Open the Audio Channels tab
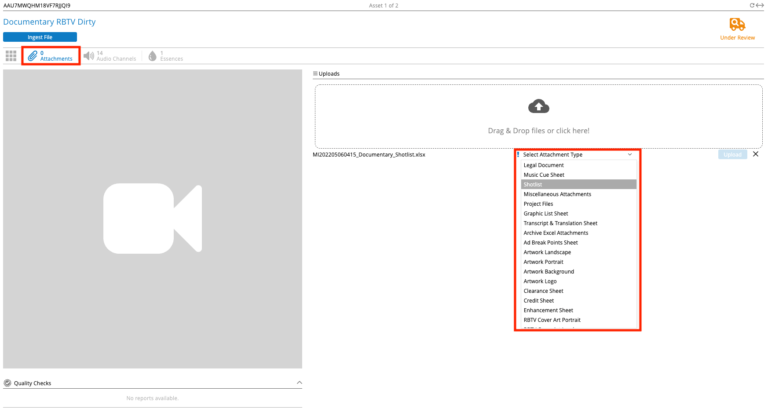 point(110,56)
